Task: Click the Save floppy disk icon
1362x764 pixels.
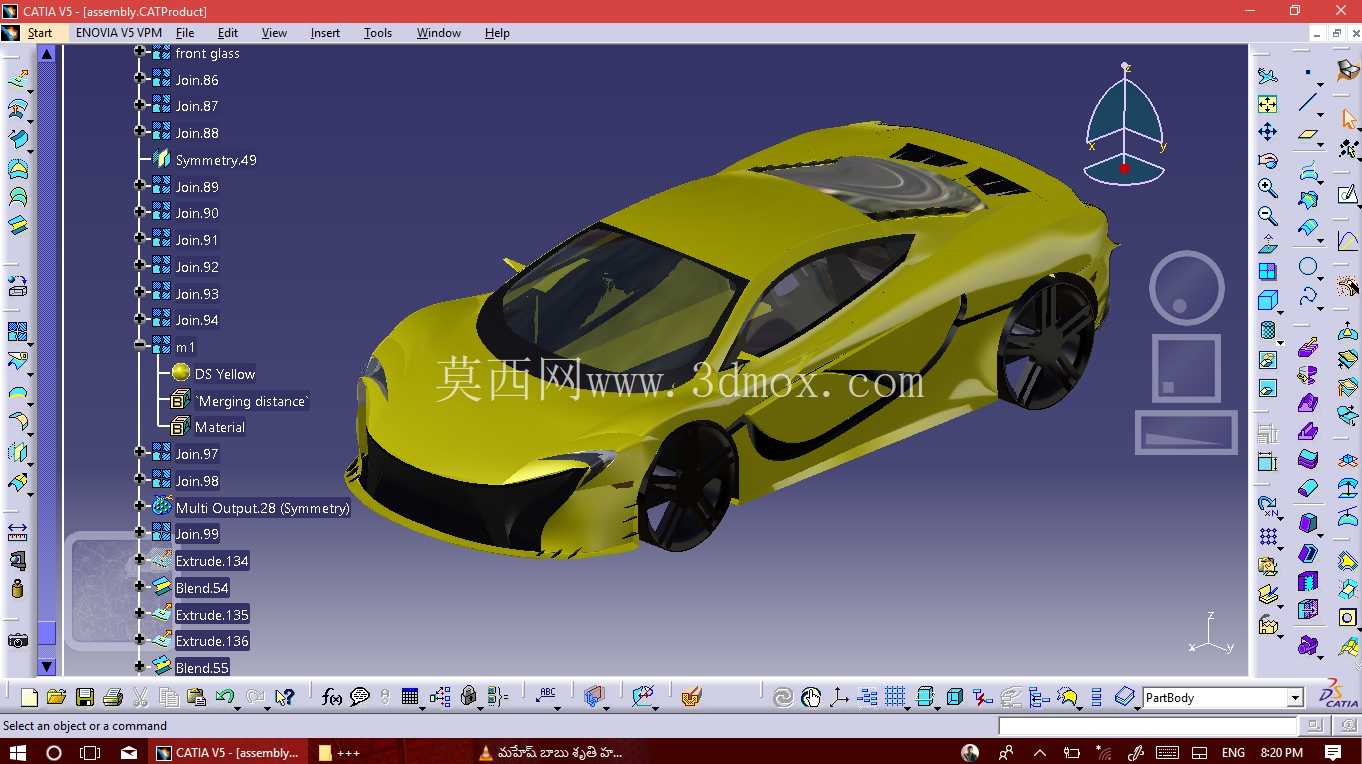Action: pyautogui.click(x=85, y=697)
